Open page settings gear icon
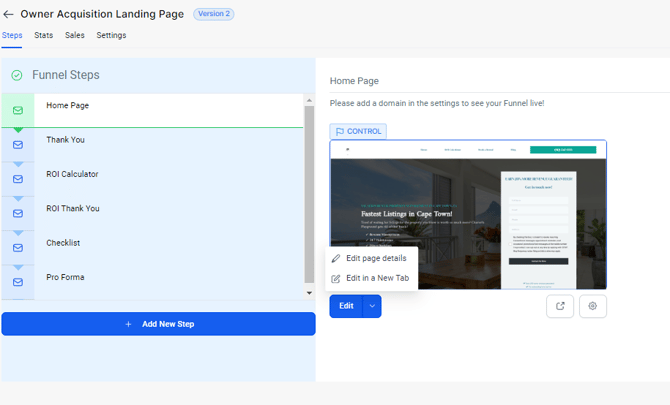Screen dimensions: 670x405 (592, 306)
